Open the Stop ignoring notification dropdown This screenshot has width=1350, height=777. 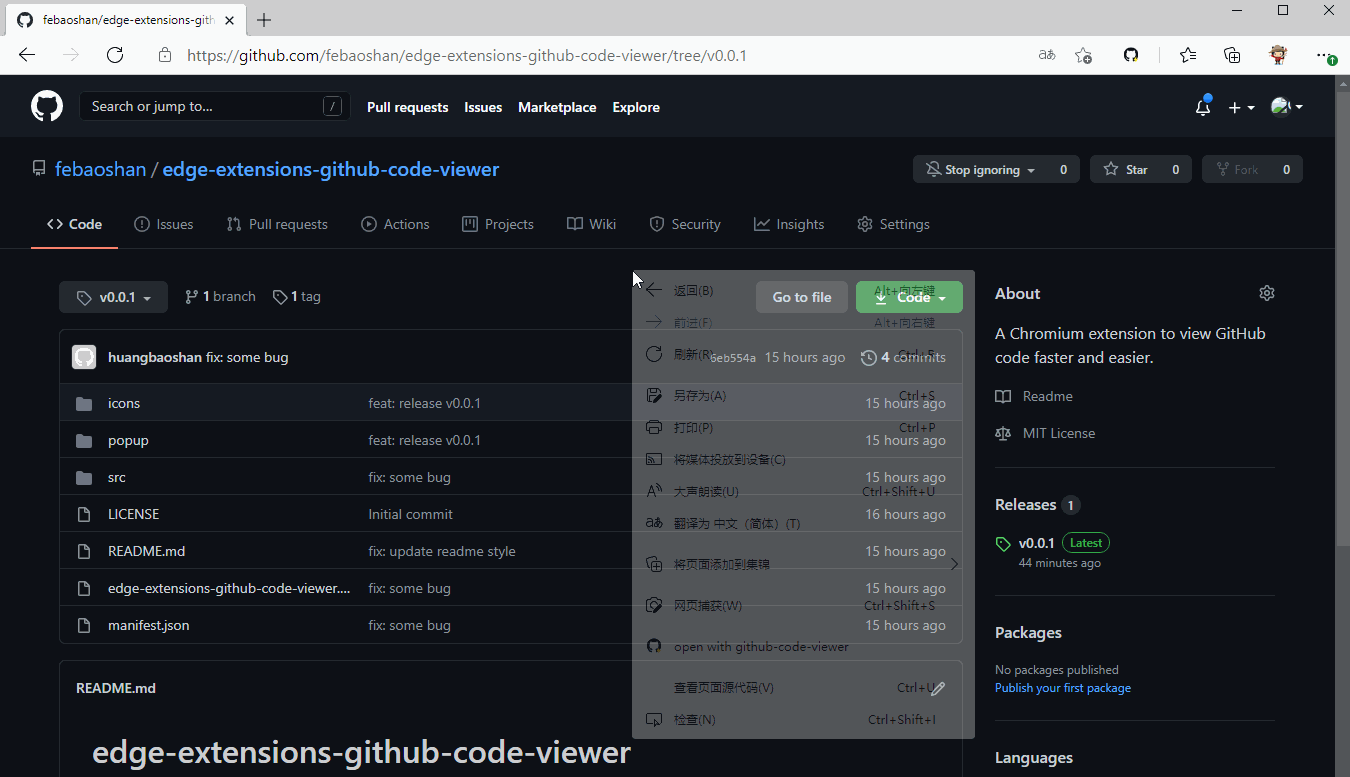tap(981, 170)
